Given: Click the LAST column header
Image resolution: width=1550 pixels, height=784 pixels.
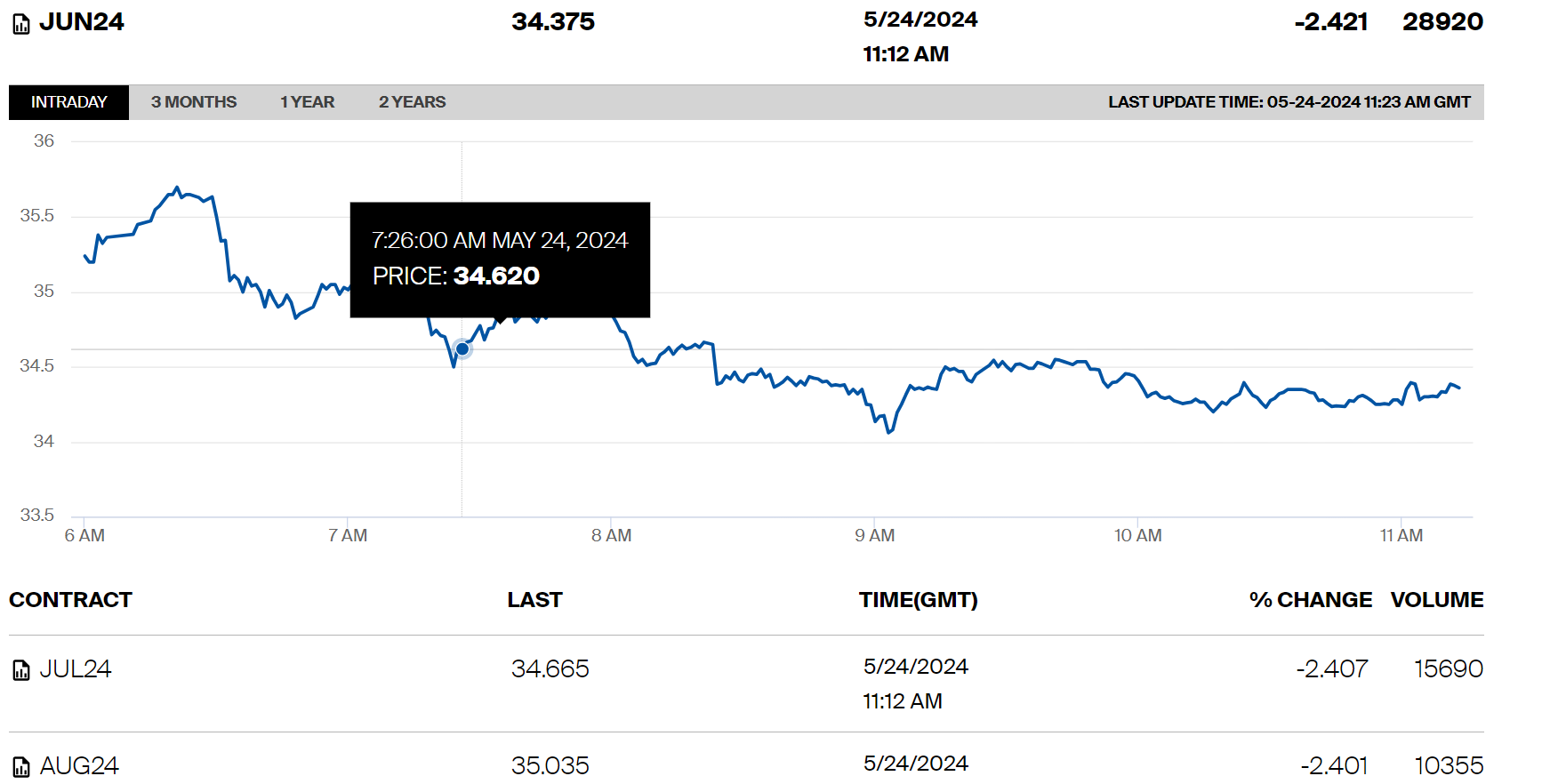Looking at the screenshot, I should [534, 600].
